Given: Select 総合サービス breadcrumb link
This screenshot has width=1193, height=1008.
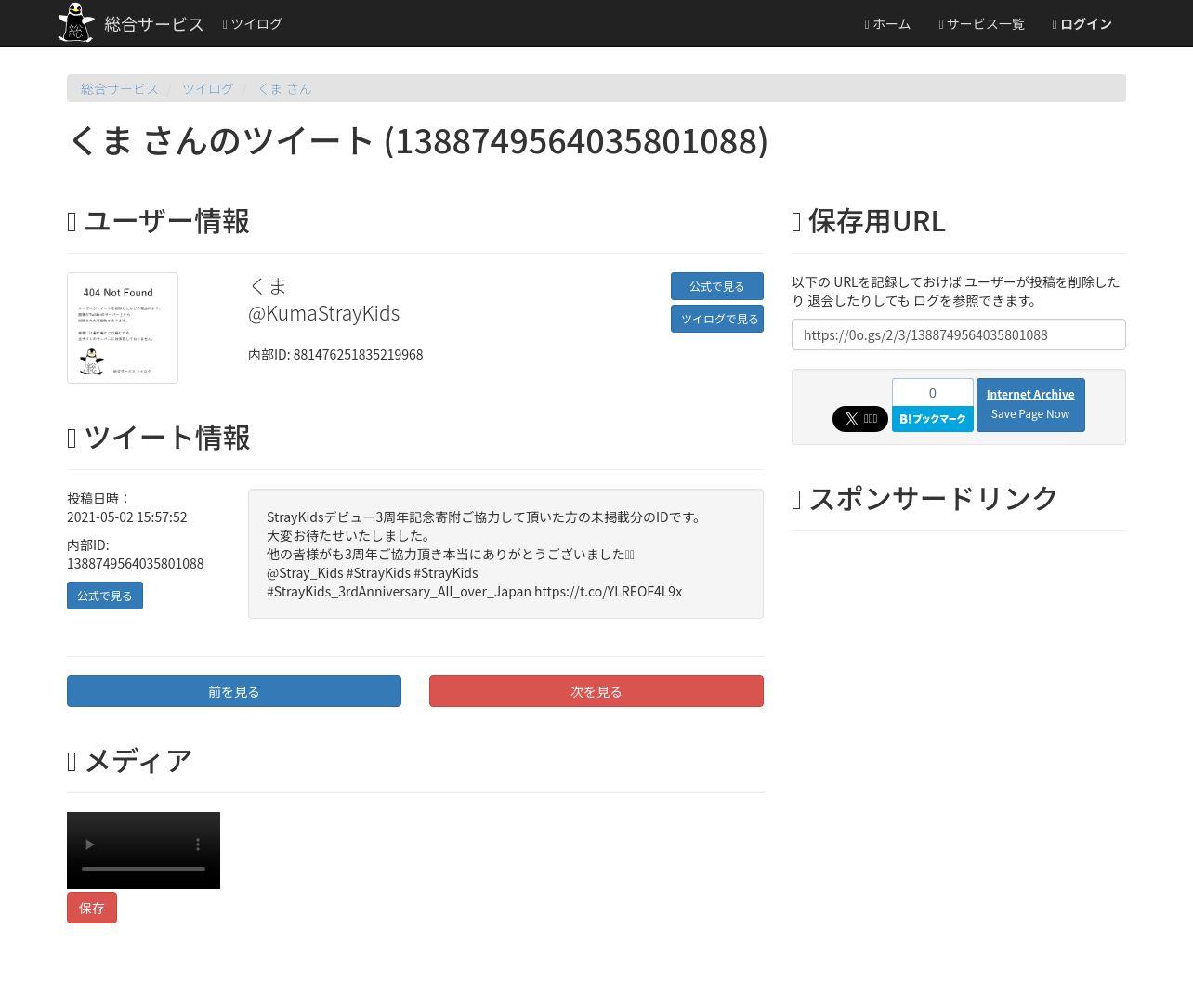Looking at the screenshot, I should click(x=119, y=88).
